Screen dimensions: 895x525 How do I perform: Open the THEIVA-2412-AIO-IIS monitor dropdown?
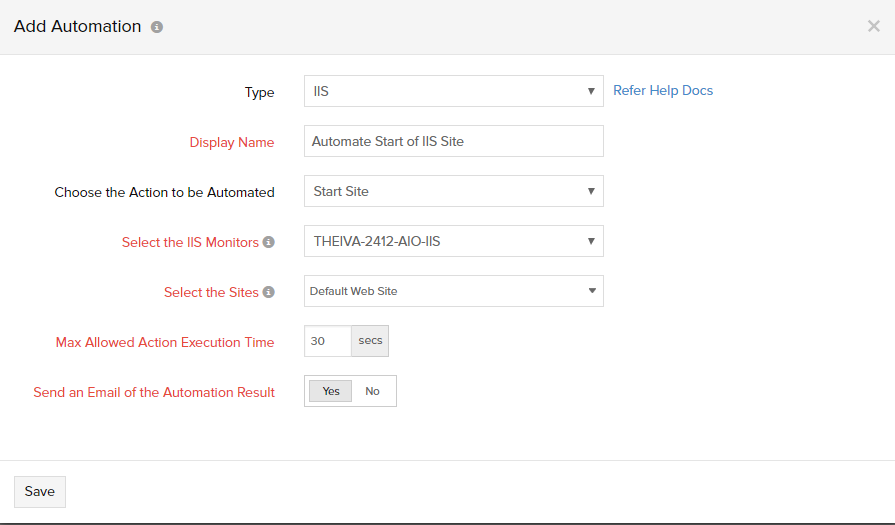click(x=454, y=241)
